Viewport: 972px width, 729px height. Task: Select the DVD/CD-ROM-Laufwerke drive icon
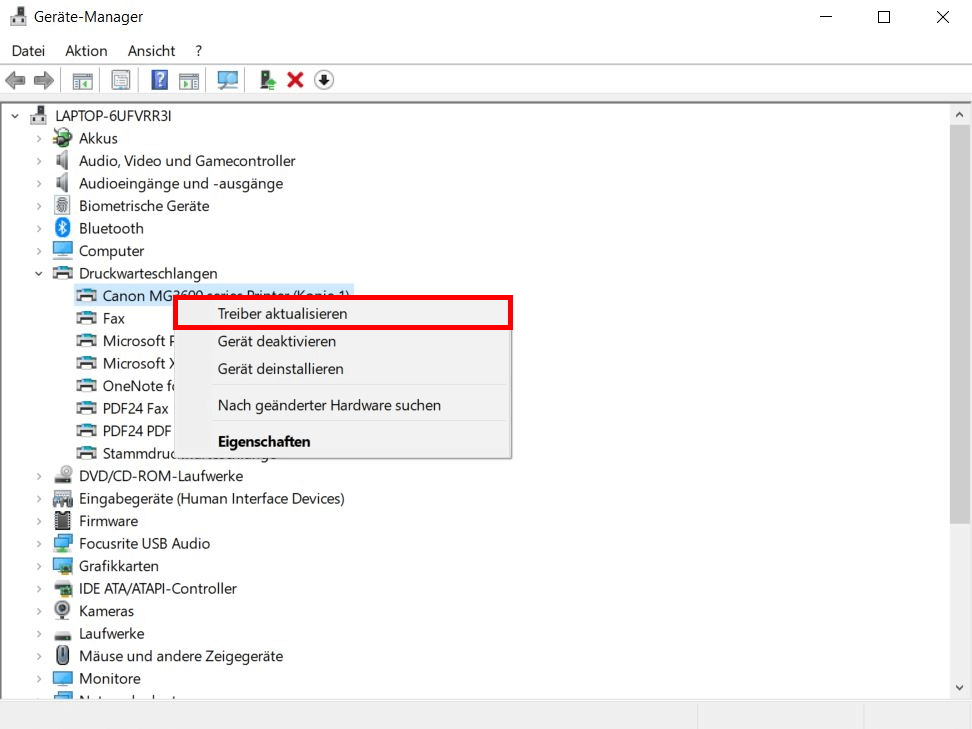(63, 475)
